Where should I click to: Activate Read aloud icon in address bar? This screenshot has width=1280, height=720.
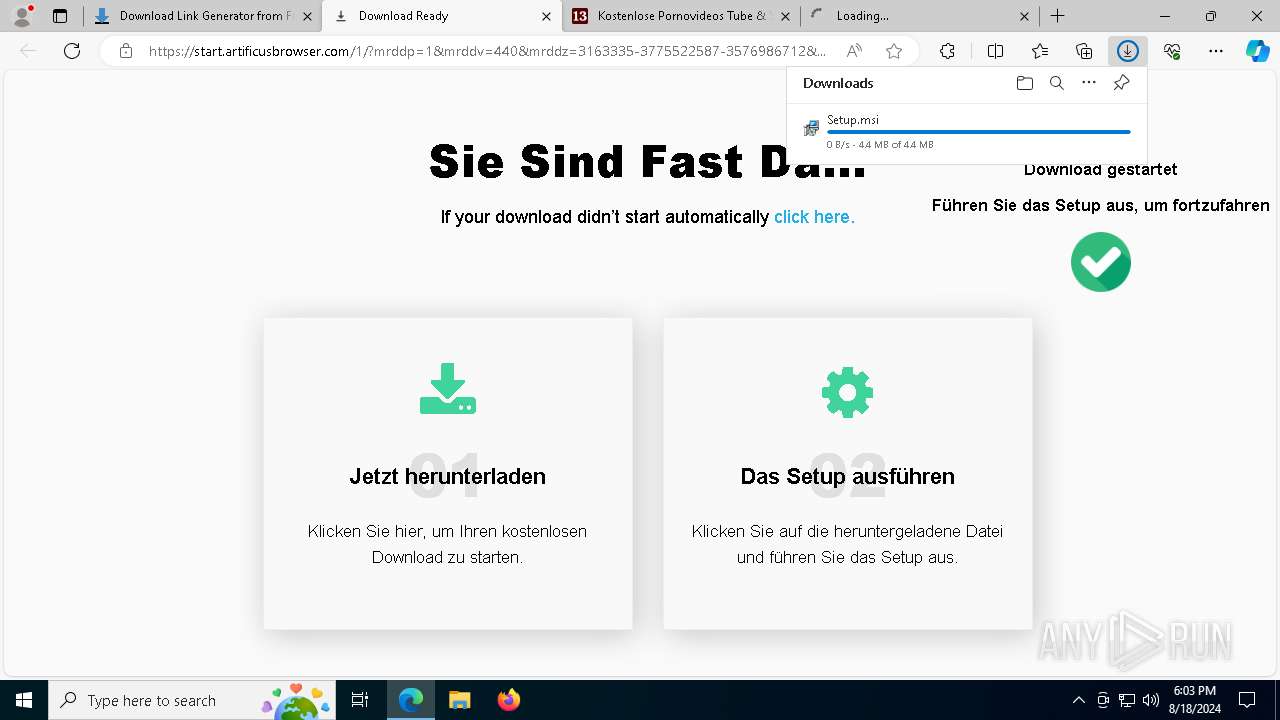[854, 51]
